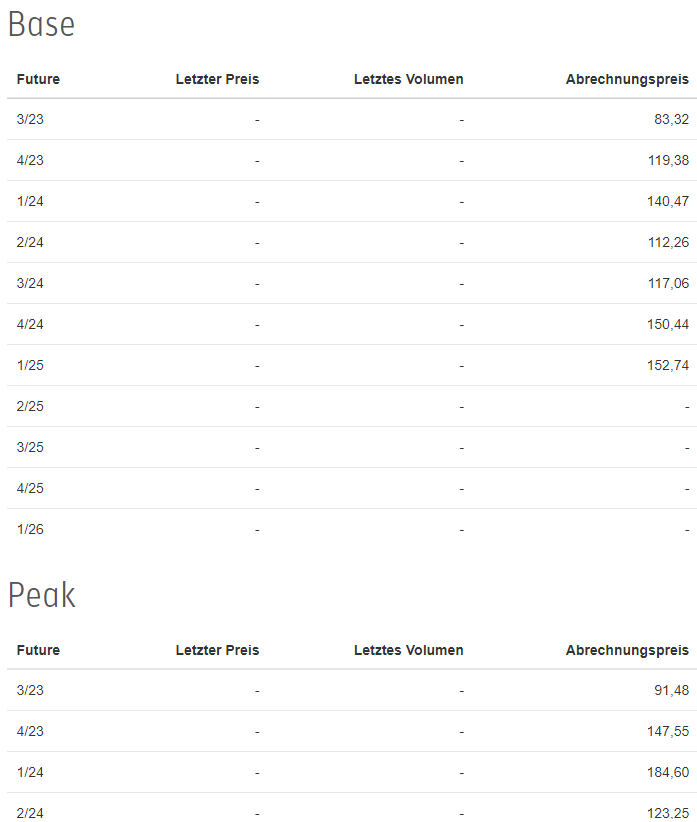Click the Base 2/25 row
This screenshot has height=822, width=697.
[352, 406]
